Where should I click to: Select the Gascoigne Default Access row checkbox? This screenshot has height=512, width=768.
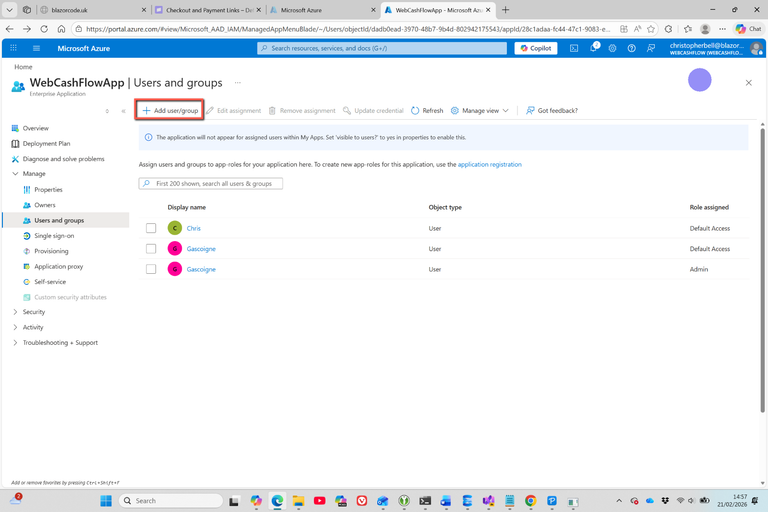pyautogui.click(x=151, y=249)
